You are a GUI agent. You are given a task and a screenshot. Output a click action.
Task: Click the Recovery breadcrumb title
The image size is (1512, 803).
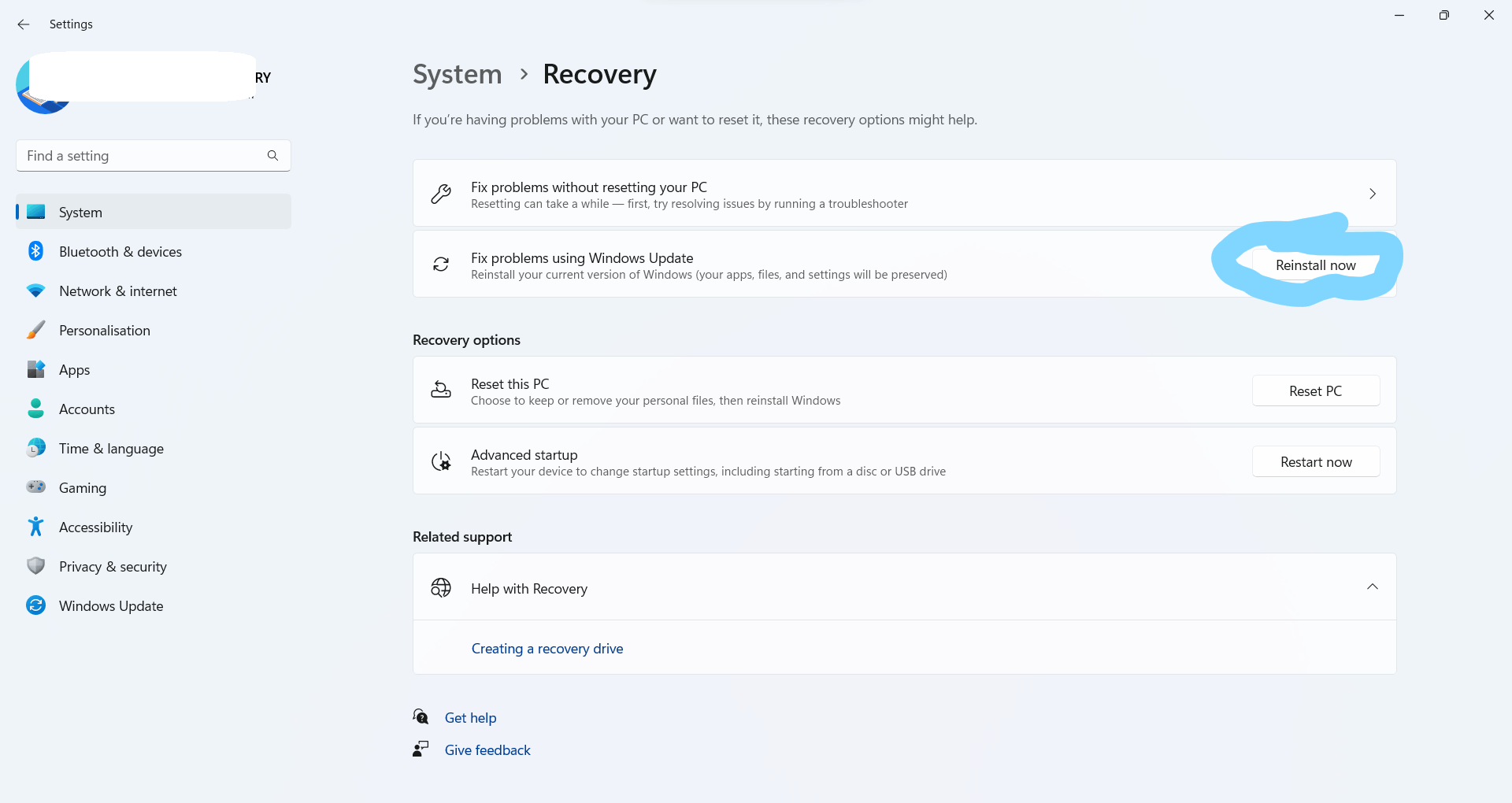pyautogui.click(x=599, y=74)
